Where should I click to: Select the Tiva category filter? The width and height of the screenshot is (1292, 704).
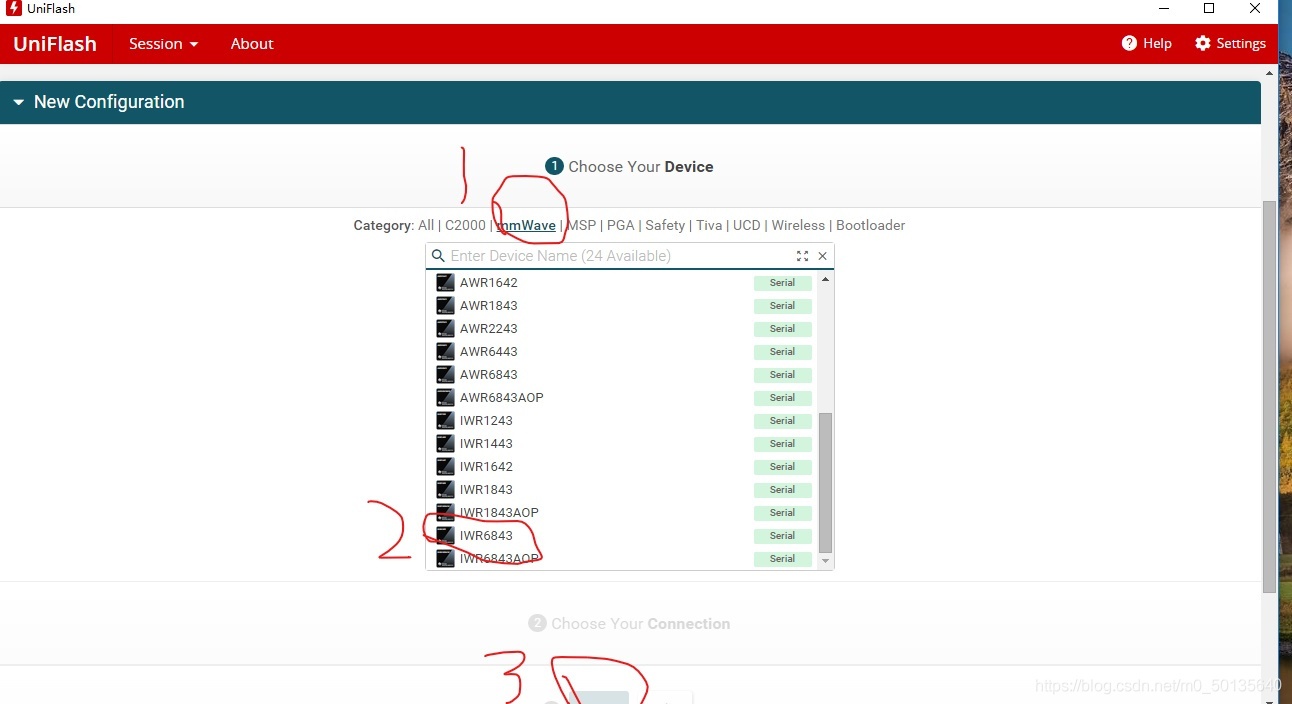[x=709, y=225]
